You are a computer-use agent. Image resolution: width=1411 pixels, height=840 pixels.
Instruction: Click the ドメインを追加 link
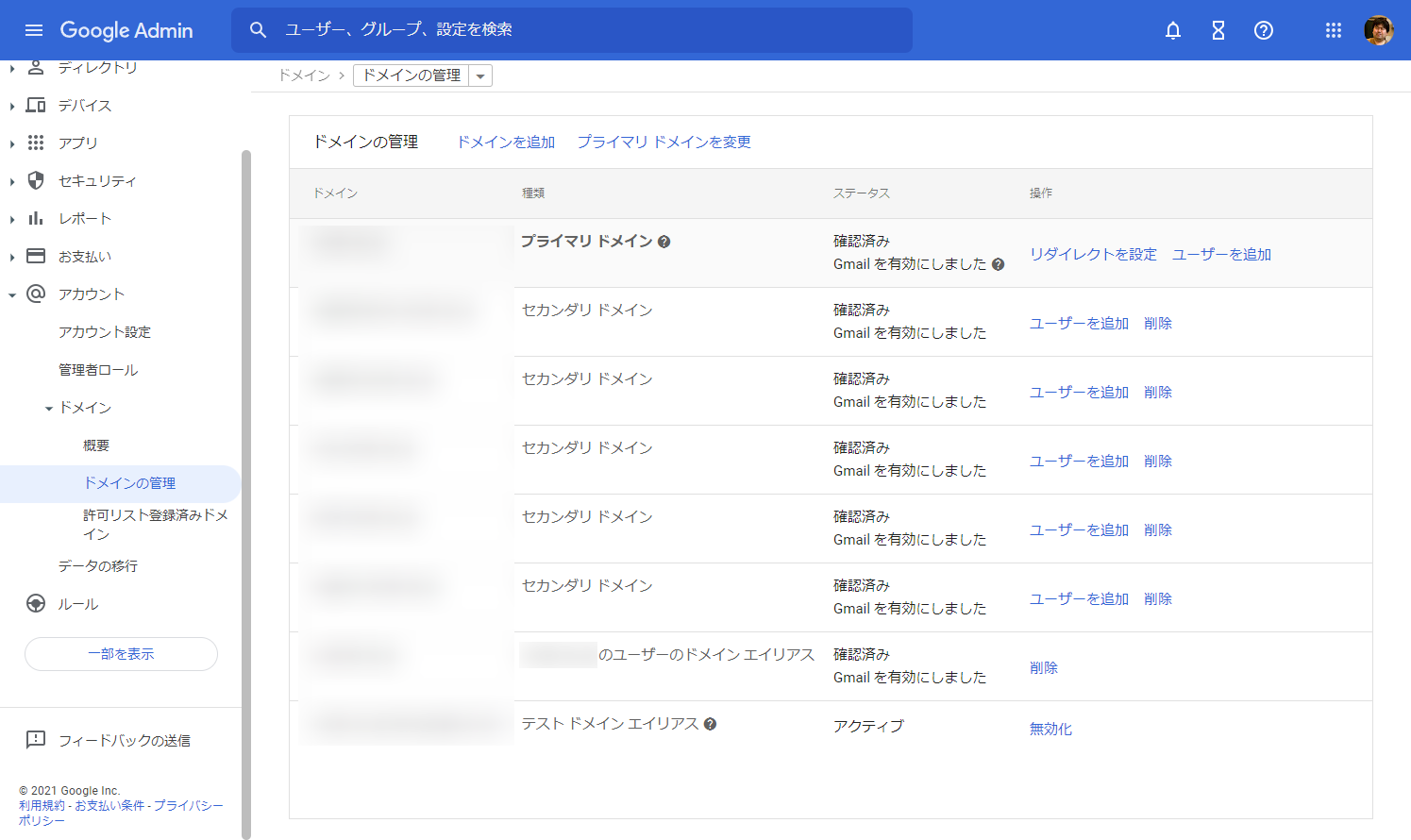pyautogui.click(x=506, y=142)
